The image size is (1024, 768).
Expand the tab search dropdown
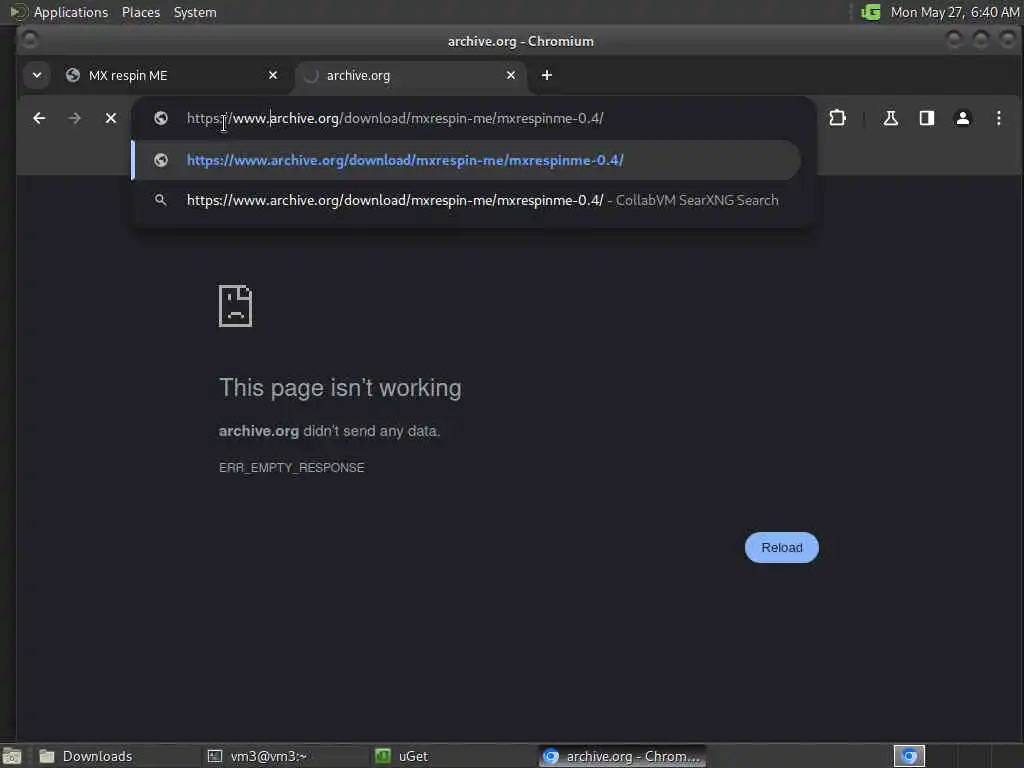(37, 75)
